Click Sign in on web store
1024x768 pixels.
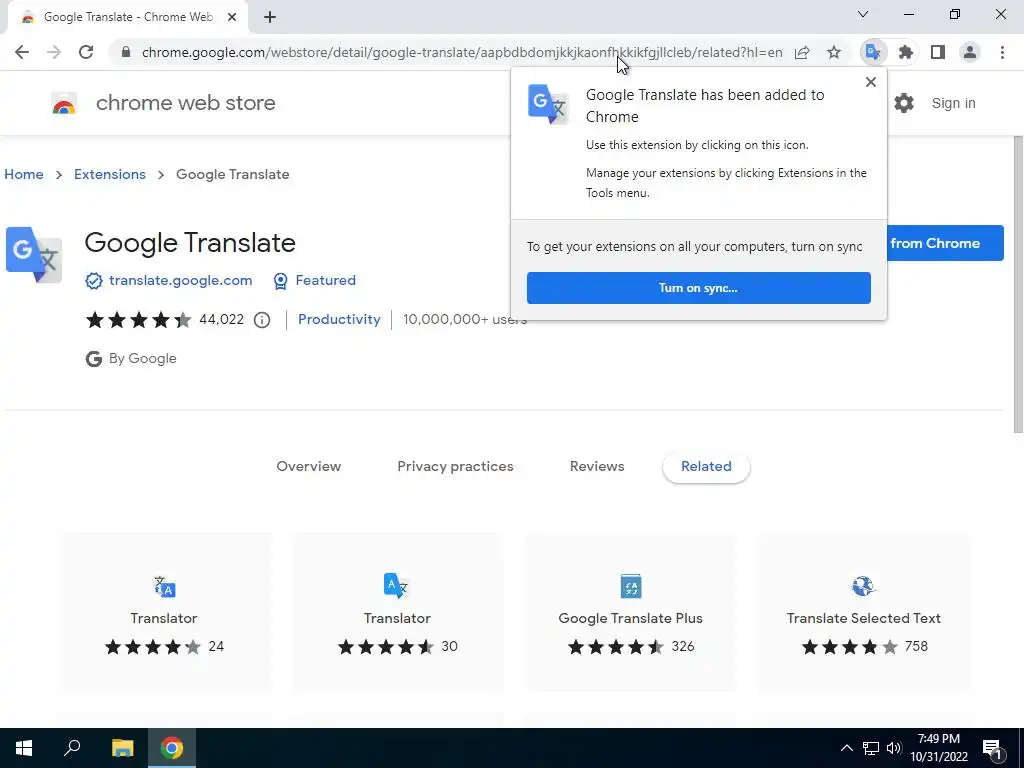(953, 103)
